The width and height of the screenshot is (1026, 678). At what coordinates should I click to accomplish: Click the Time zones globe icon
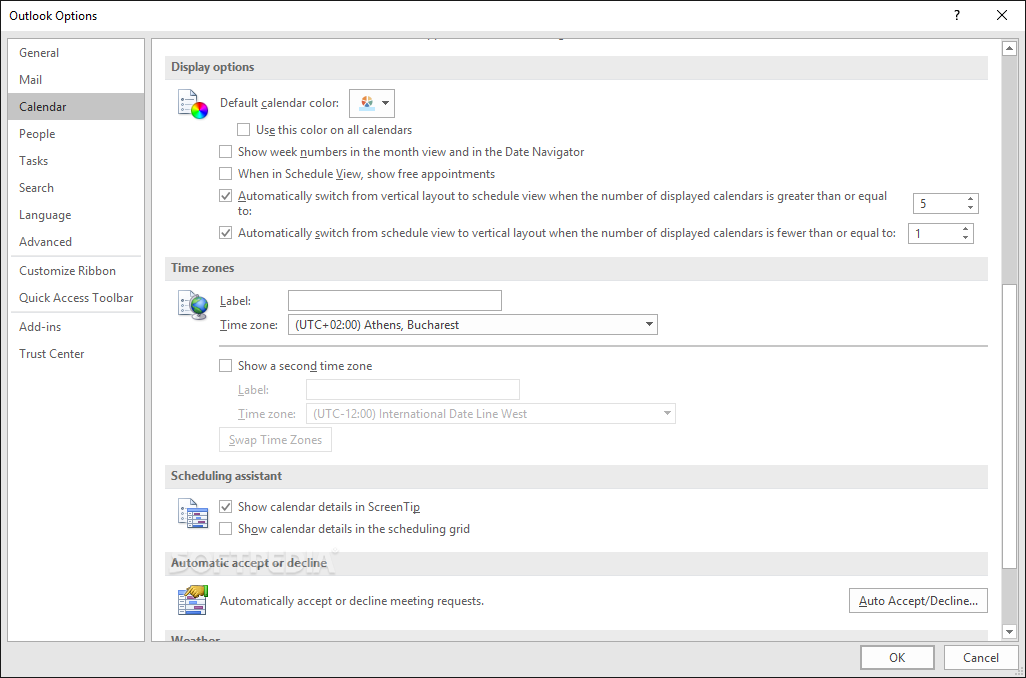(193, 305)
